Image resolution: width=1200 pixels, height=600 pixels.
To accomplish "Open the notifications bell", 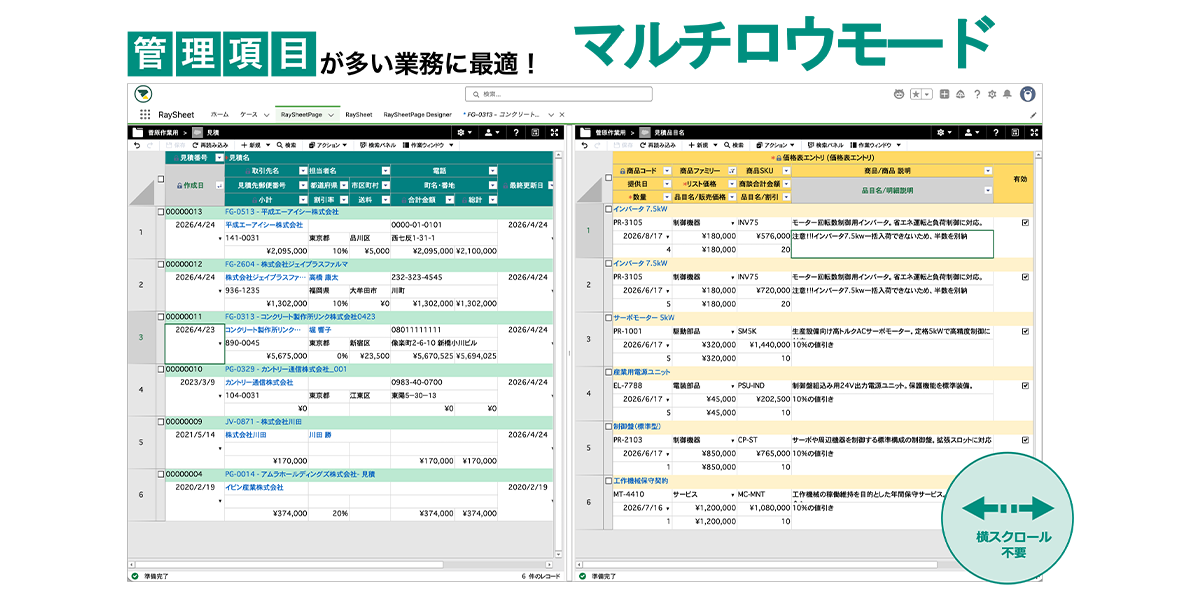I will (1007, 94).
